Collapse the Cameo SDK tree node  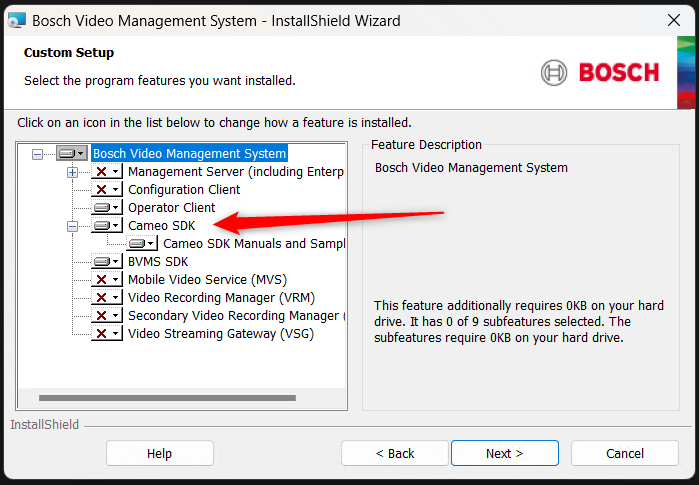pyautogui.click(x=72, y=226)
